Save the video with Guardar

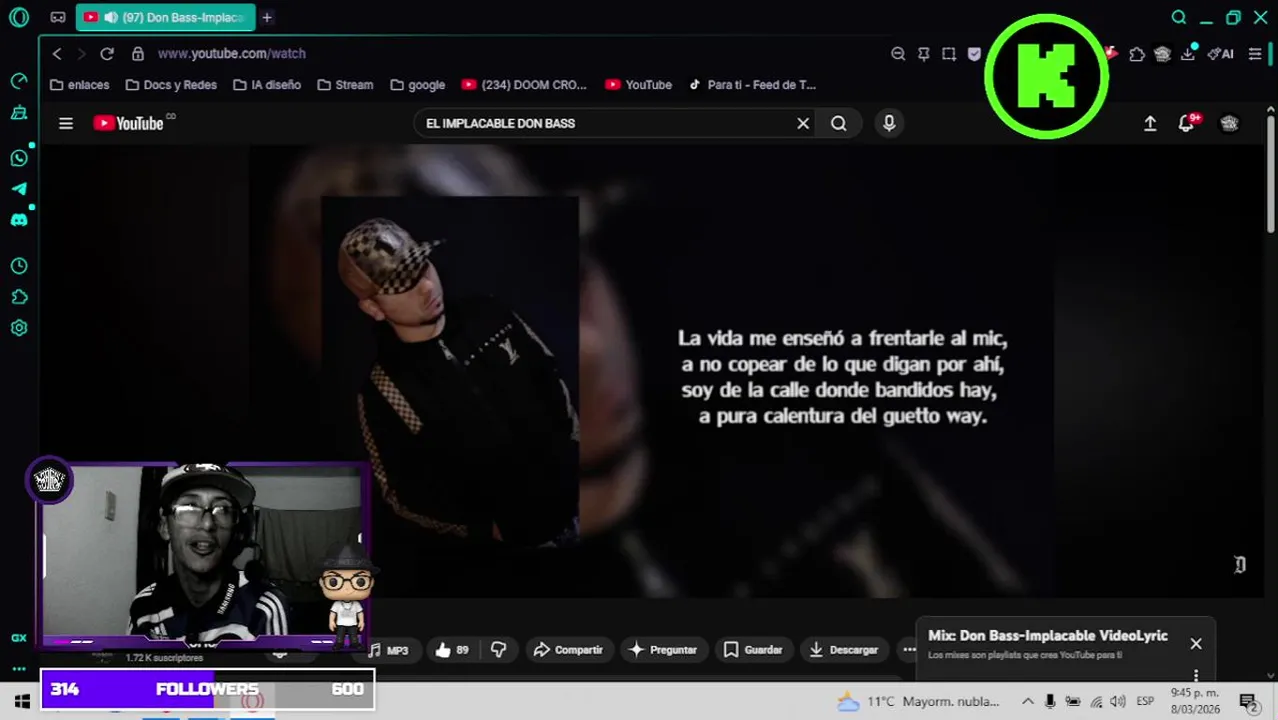pyautogui.click(x=753, y=650)
